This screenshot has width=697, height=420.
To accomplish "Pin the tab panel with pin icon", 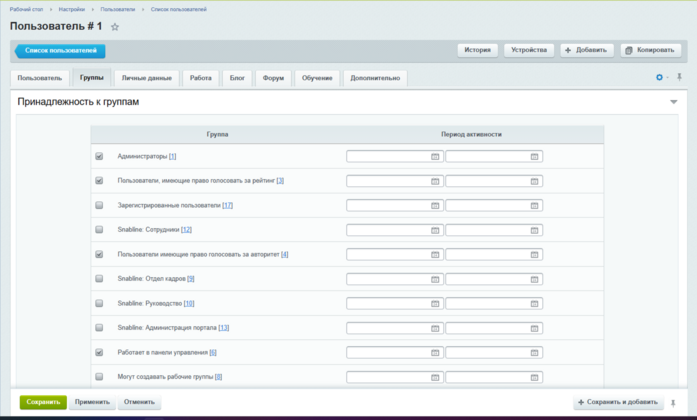I will (x=679, y=77).
